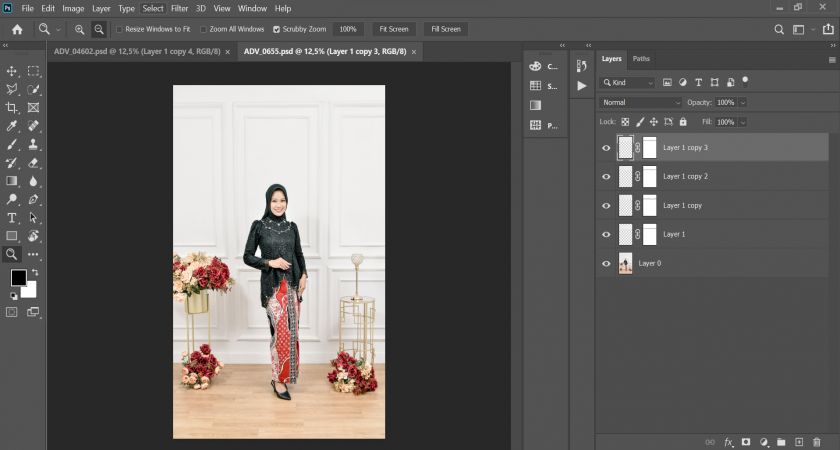
Task: Delete layer using trash icon
Action: point(816,441)
